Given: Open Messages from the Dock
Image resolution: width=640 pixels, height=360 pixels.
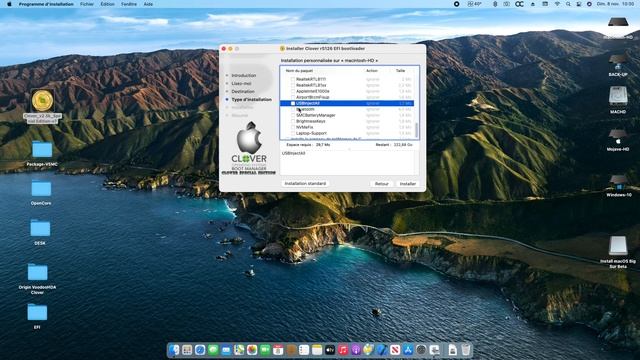Looking at the screenshot, I should 213,350.
